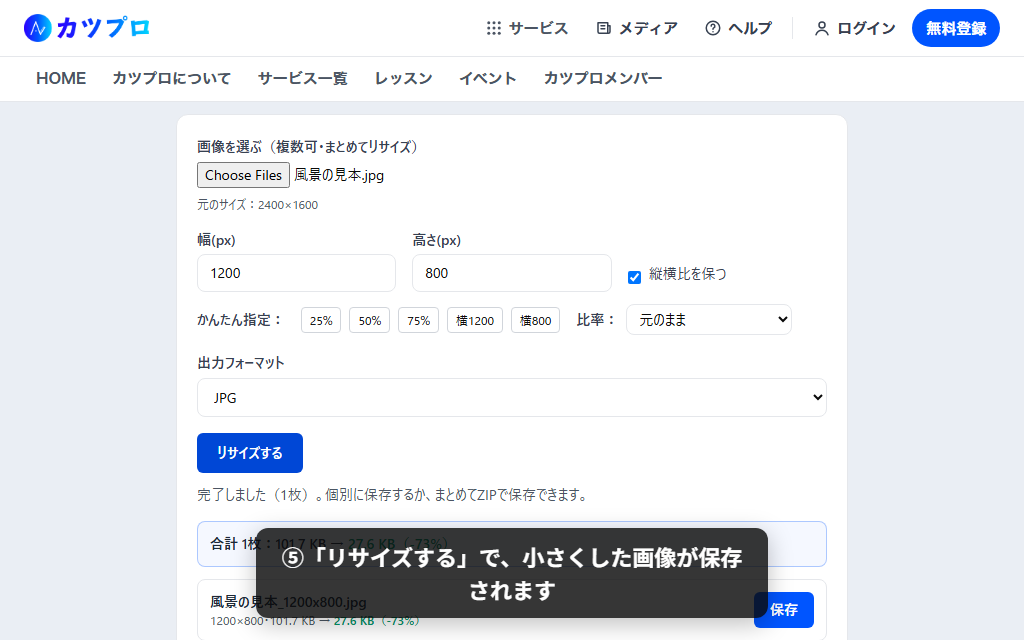Screen dimensions: 1024x640
Task: Select the 50% quick size button
Action: point(370,321)
